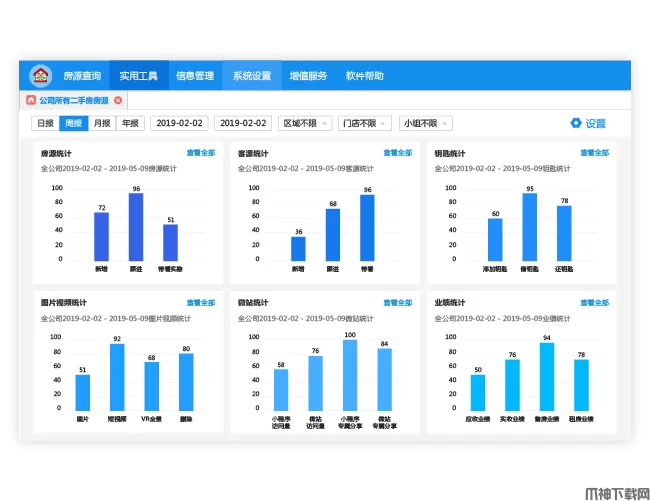Screen dimensions: 650x501
Task: Open the 房源查询 menu
Action: [x=82, y=76]
